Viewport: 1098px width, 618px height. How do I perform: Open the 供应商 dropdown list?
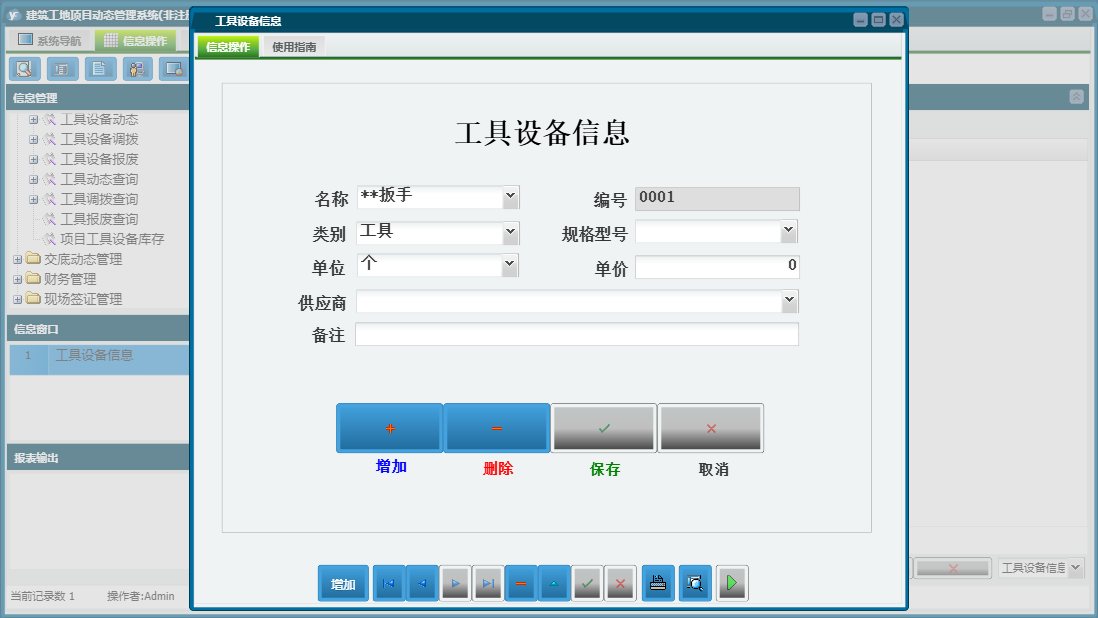[x=790, y=301]
